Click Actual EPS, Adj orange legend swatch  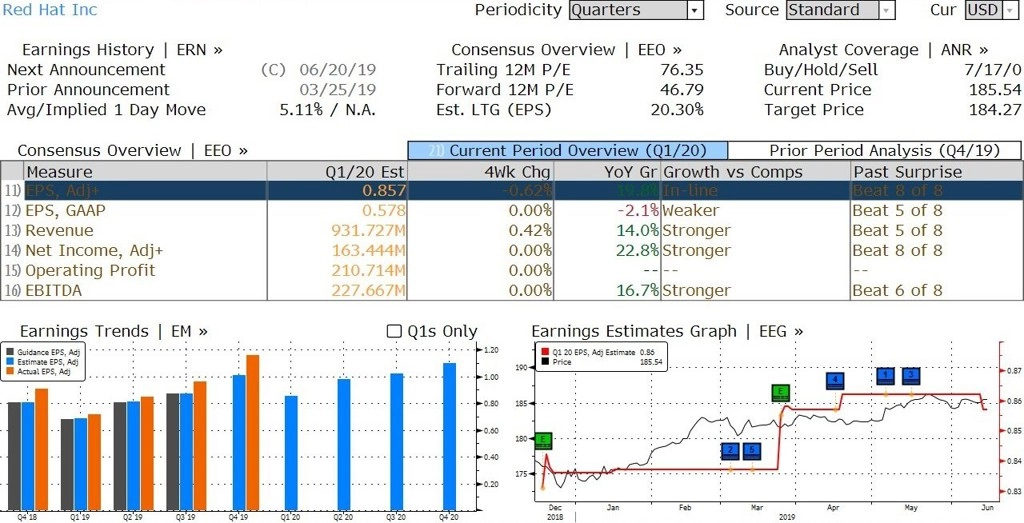[x=11, y=372]
